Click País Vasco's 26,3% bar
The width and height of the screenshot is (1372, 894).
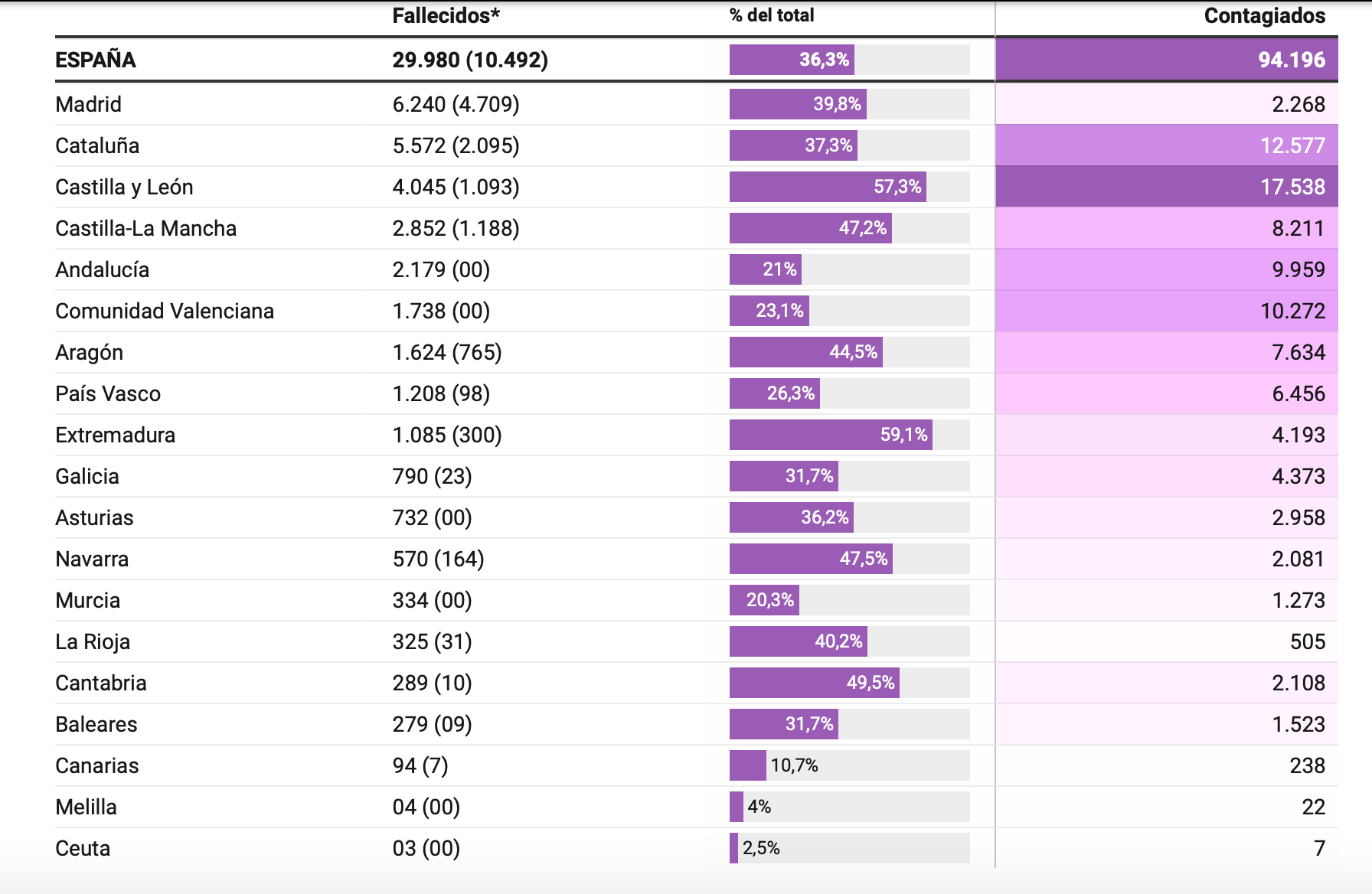(775, 393)
